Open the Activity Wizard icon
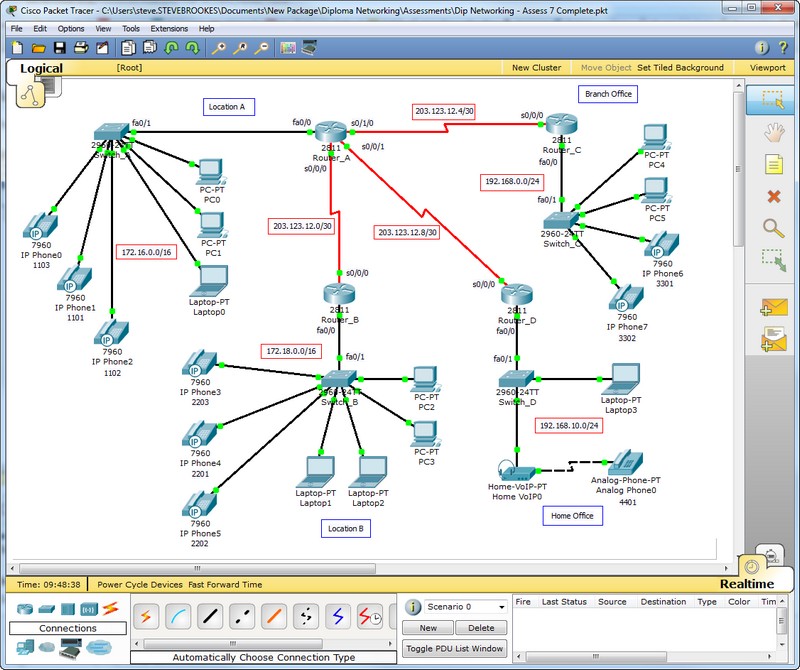 pos(103,48)
